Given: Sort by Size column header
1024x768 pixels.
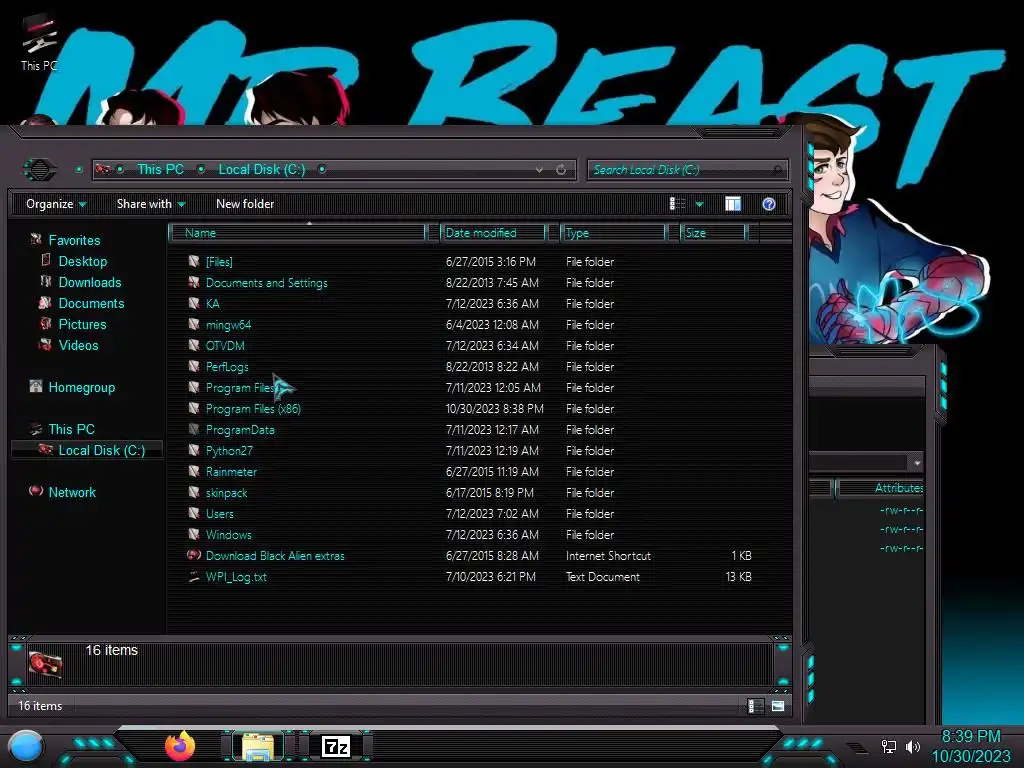Looking at the screenshot, I should 713,232.
